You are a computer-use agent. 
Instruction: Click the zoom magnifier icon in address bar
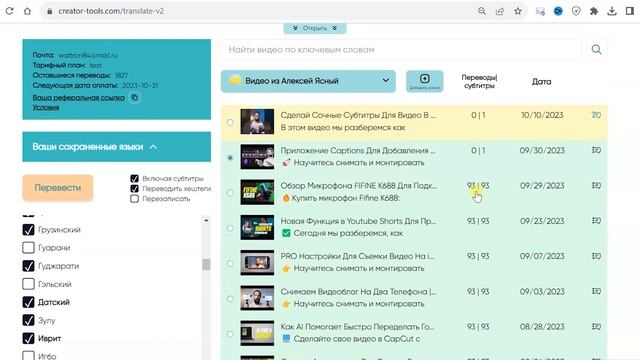coord(482,11)
